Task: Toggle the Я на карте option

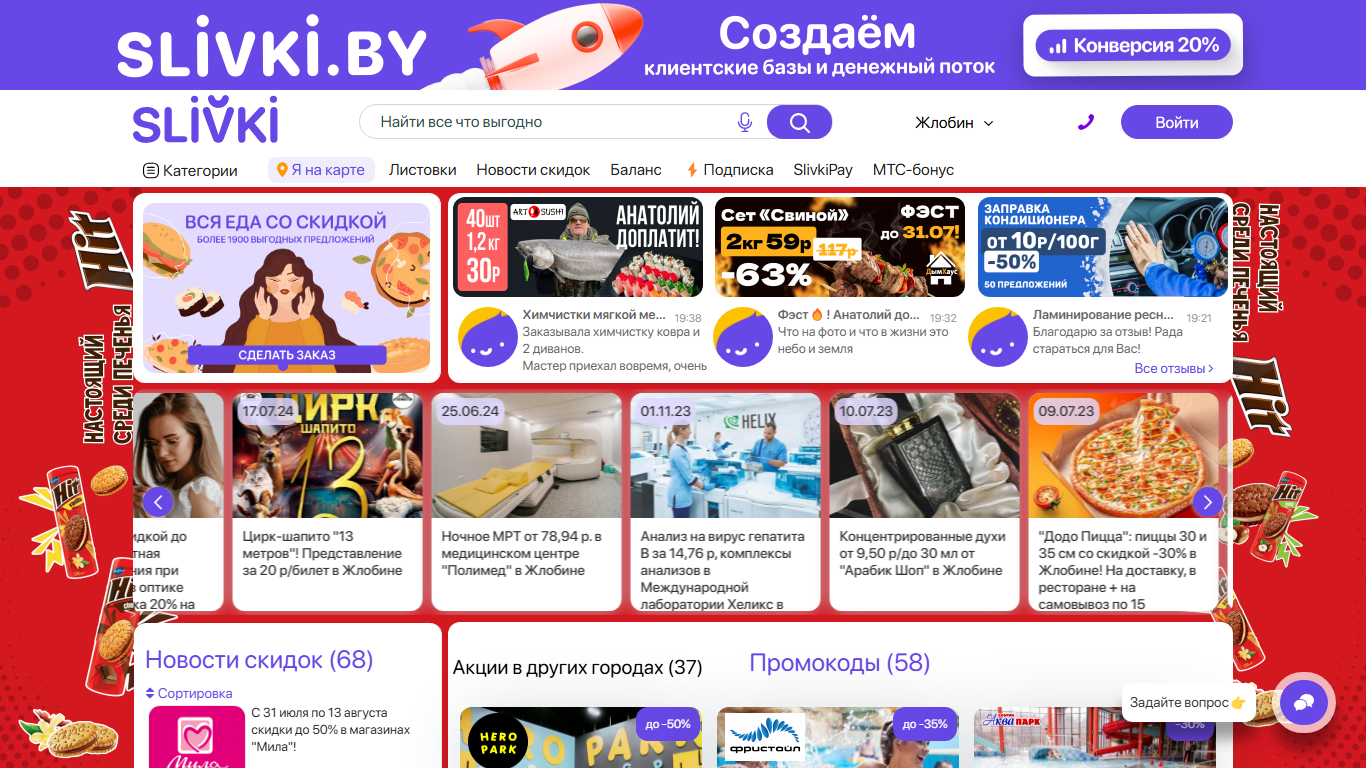Action: [x=321, y=170]
